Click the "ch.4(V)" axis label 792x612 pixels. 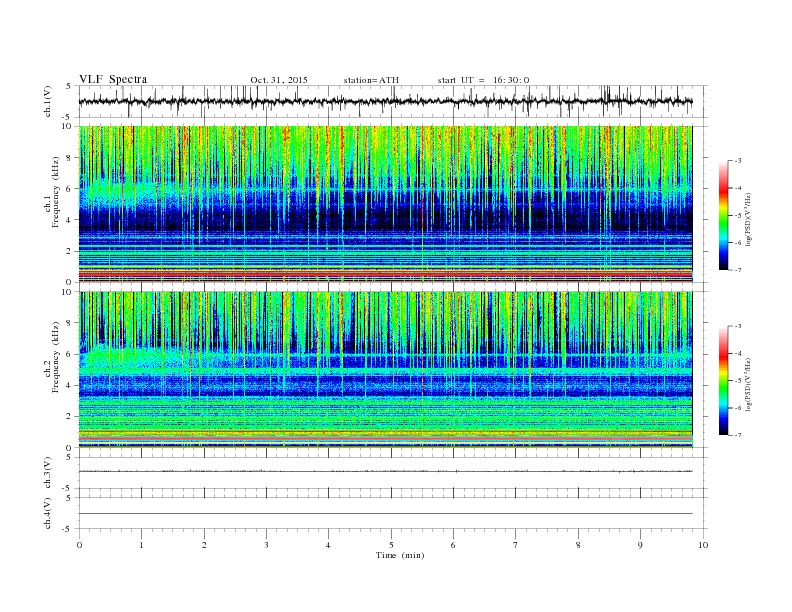(47, 513)
